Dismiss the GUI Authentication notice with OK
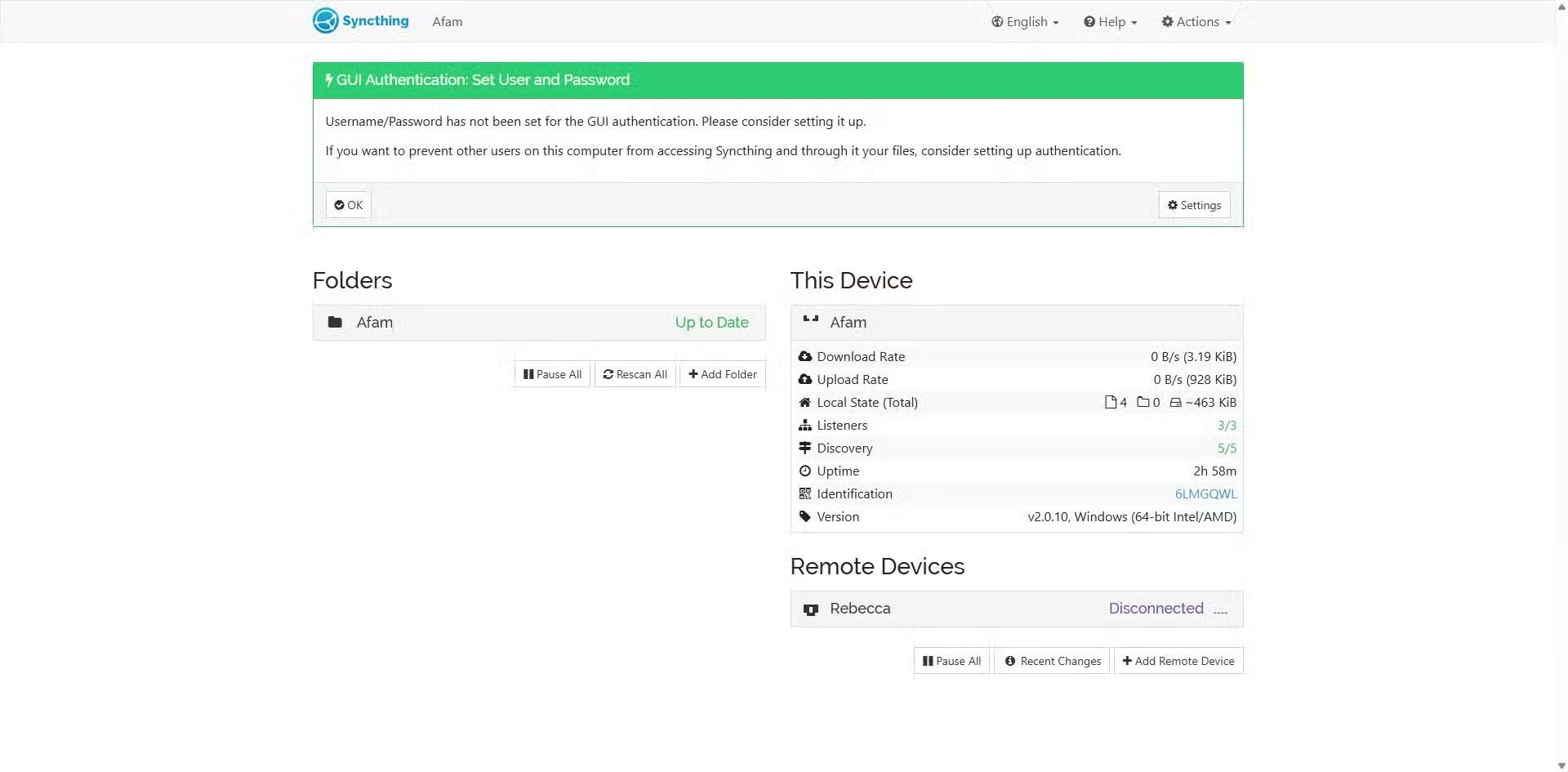The image size is (1568, 772). click(348, 204)
